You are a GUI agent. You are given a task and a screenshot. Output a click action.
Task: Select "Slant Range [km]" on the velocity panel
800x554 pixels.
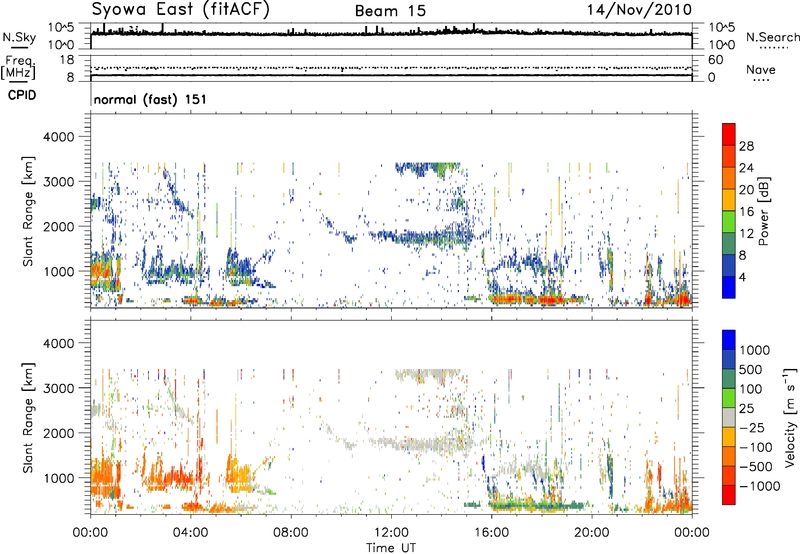click(28, 418)
